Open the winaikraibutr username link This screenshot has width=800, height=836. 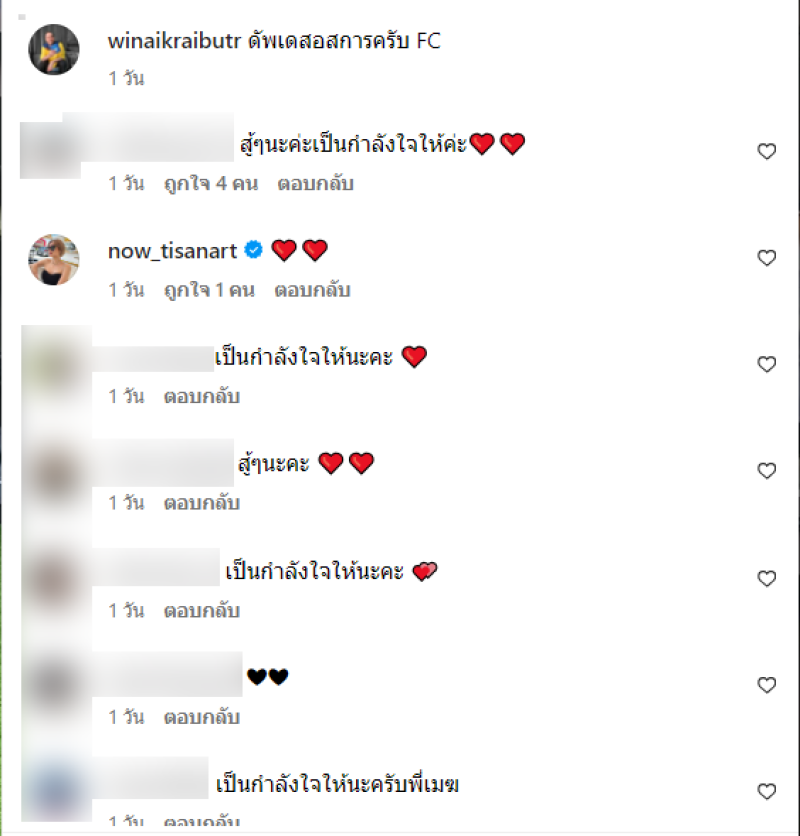click(174, 41)
